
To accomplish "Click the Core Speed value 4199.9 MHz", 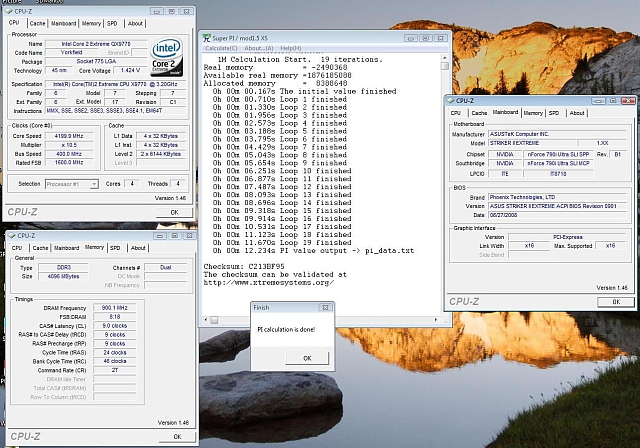I will 69,136.
